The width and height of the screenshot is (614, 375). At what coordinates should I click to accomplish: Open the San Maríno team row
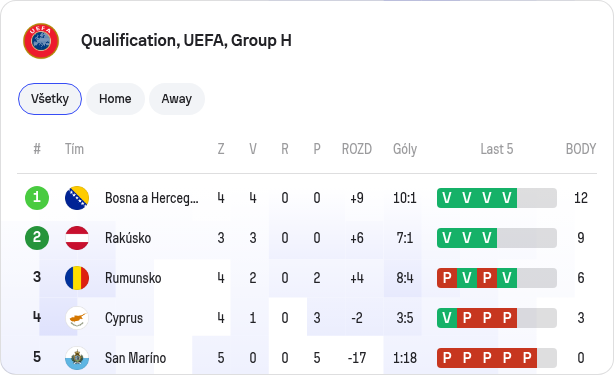307,358
